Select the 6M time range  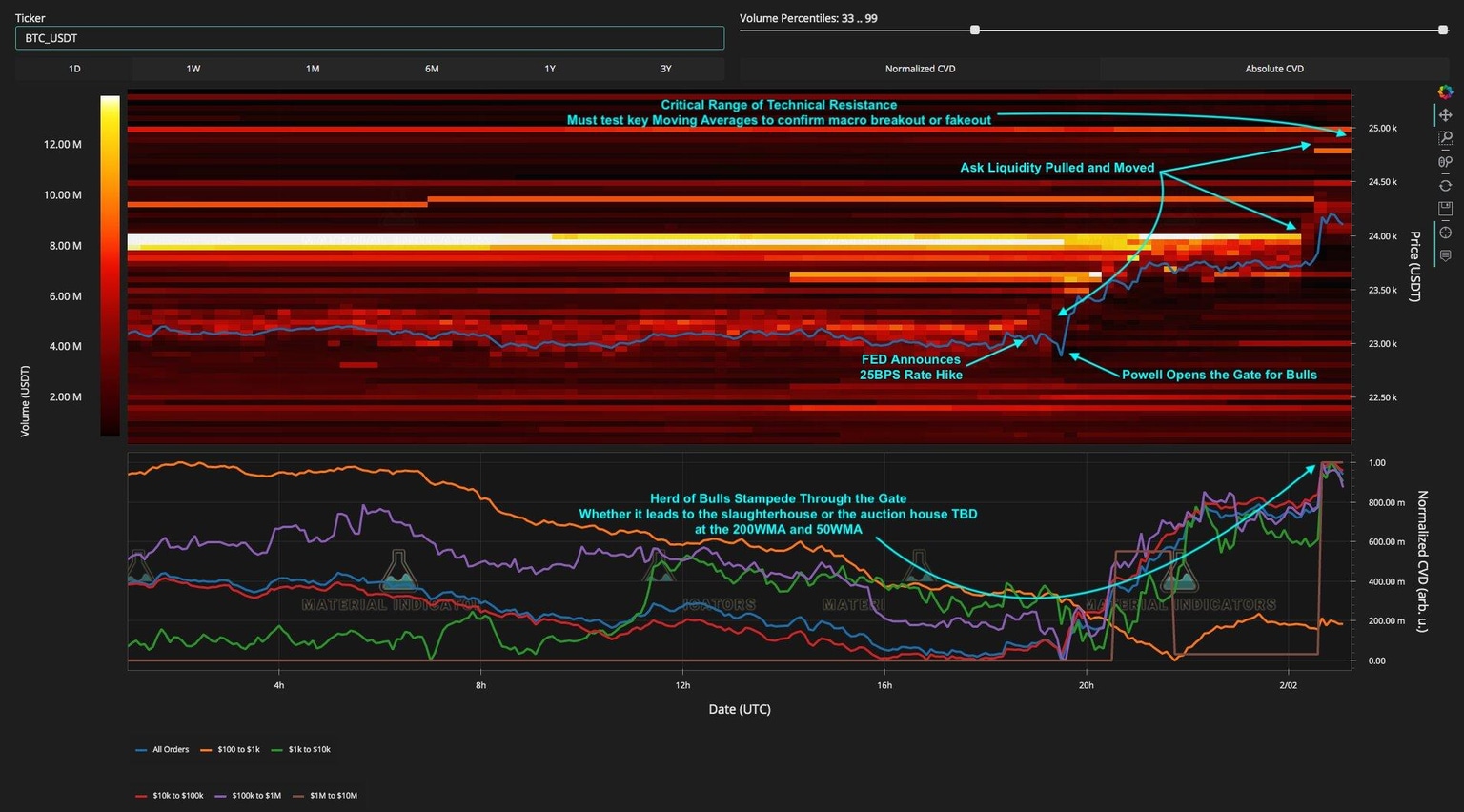pos(431,68)
